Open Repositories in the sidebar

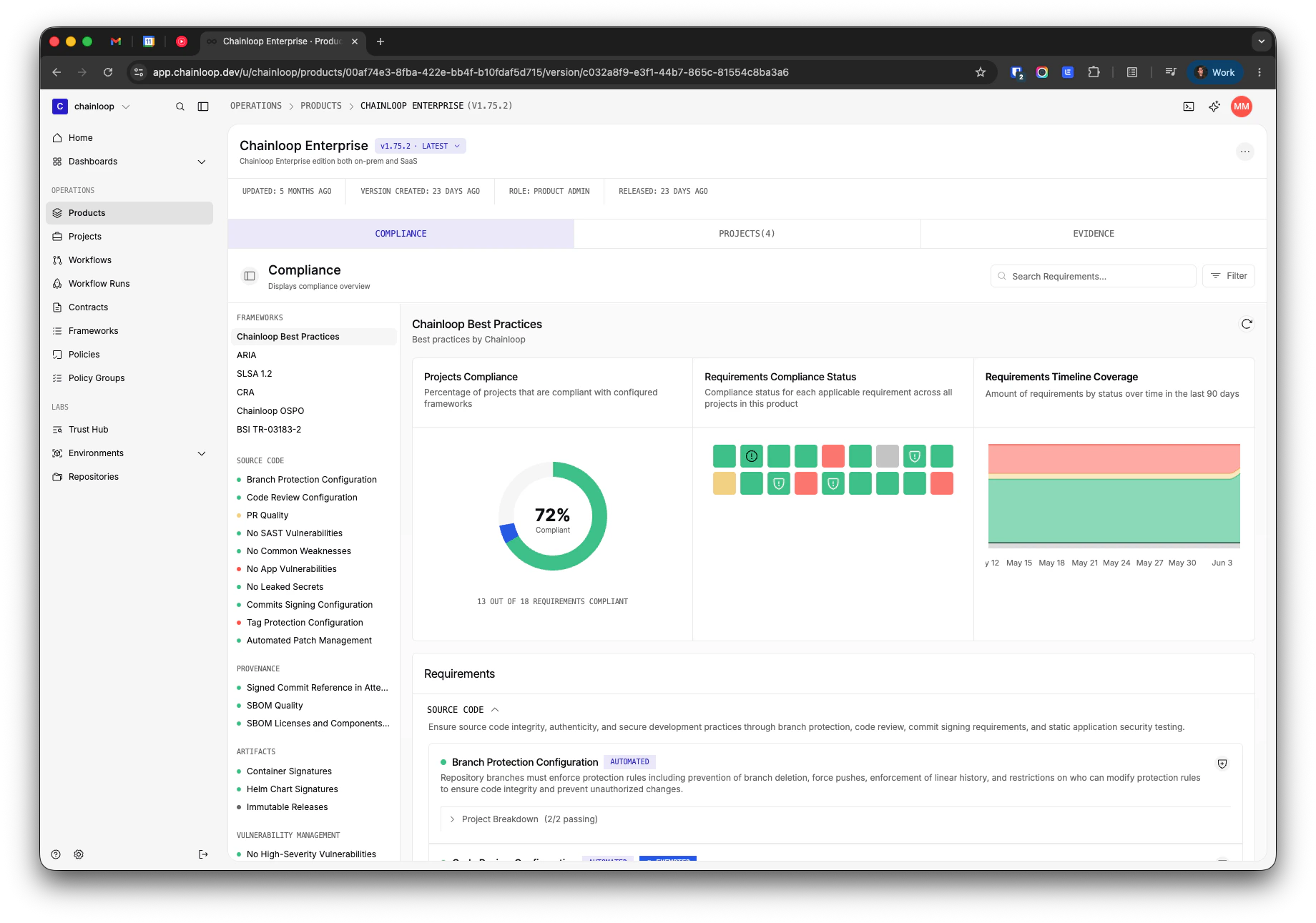pyautogui.click(x=129, y=477)
